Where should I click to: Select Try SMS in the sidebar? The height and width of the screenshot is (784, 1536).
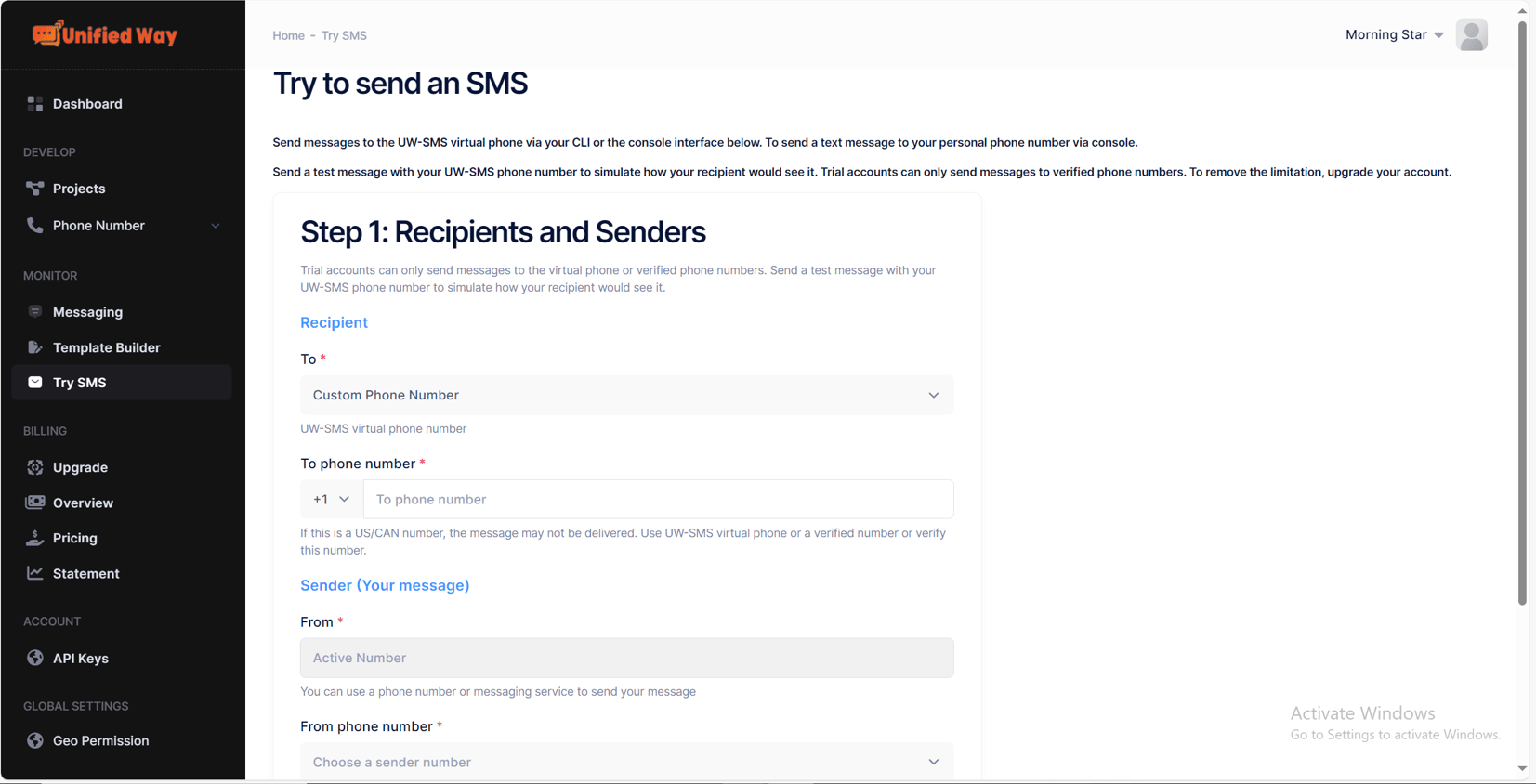pos(122,383)
